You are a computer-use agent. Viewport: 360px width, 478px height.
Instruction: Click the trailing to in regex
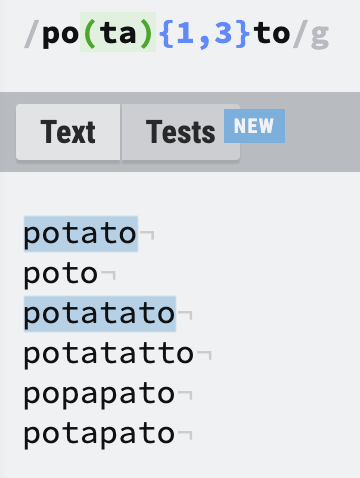tap(271, 33)
